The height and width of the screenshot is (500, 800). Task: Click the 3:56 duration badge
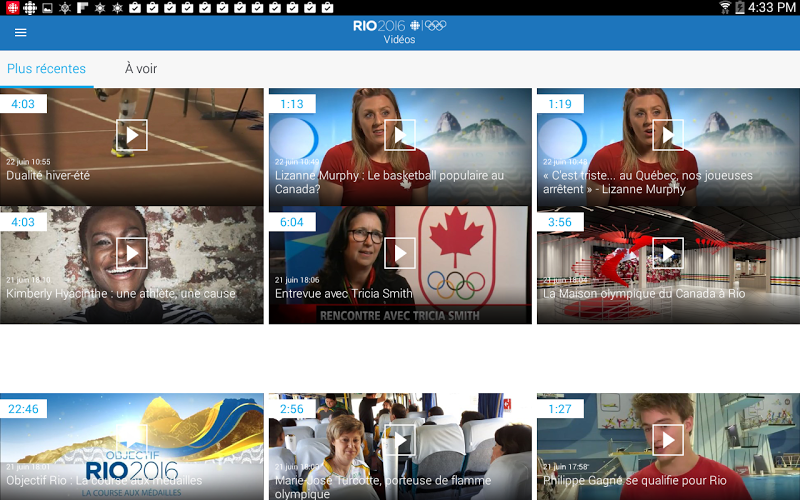coord(560,222)
